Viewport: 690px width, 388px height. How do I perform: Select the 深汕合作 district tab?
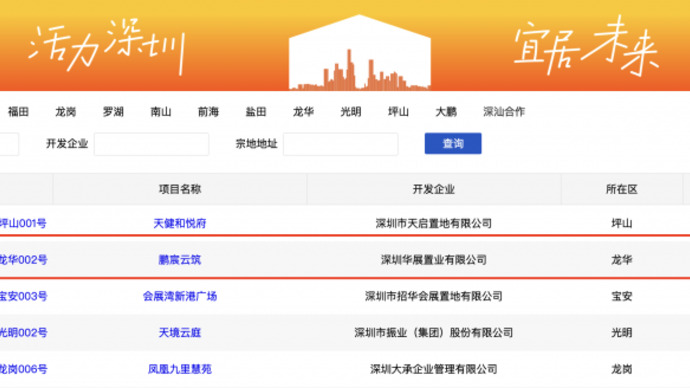(504, 112)
